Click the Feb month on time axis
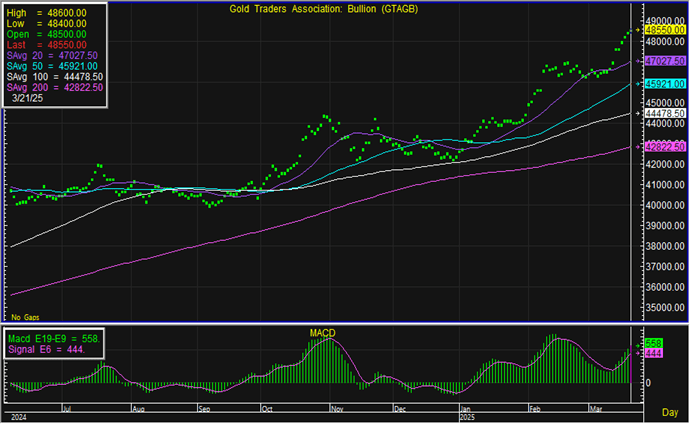This screenshot has height=424, width=690. (x=535, y=409)
